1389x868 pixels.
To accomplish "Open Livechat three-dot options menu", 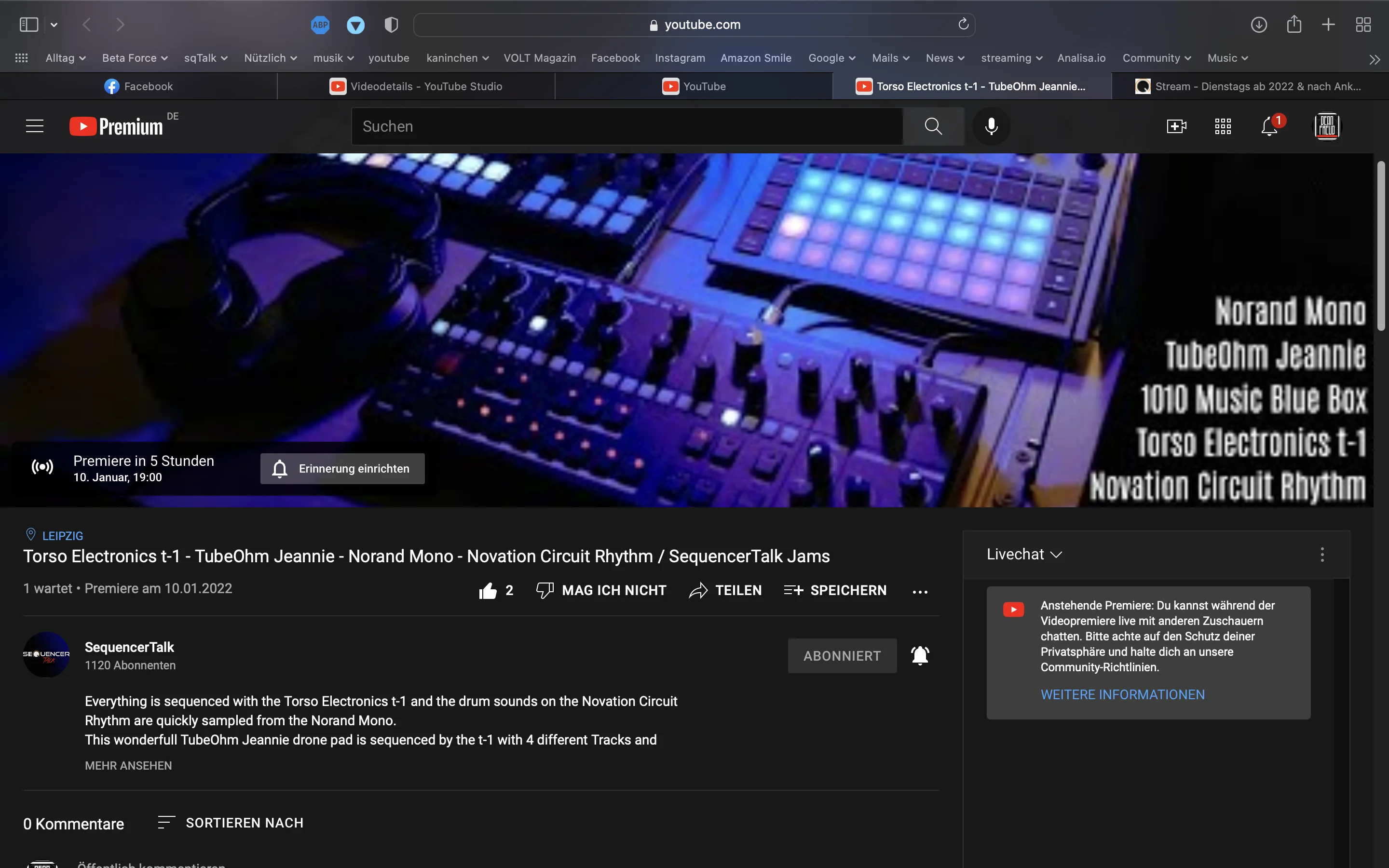I will [x=1322, y=555].
